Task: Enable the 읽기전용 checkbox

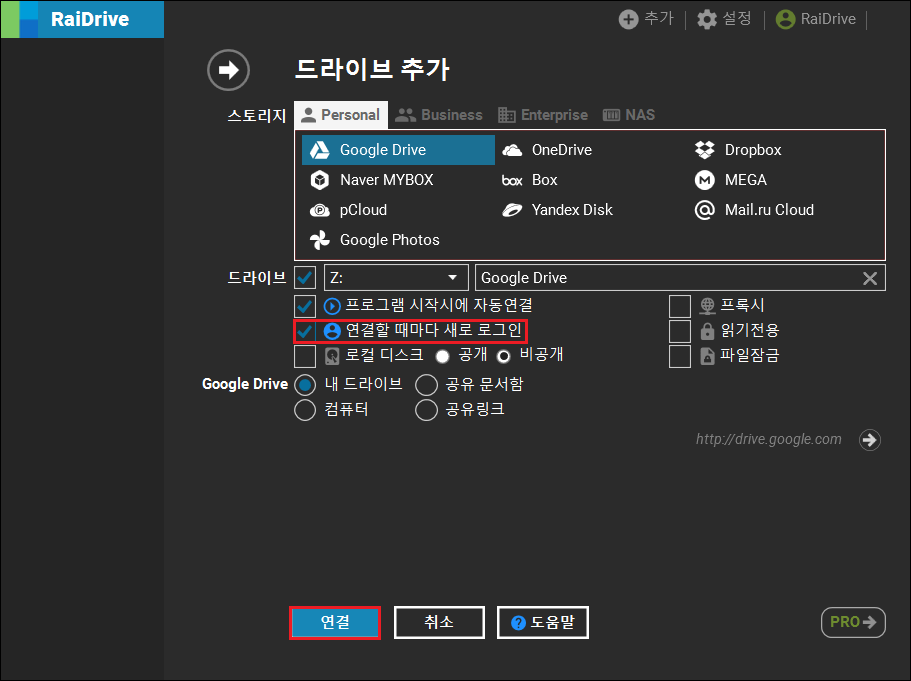Action: click(680, 331)
